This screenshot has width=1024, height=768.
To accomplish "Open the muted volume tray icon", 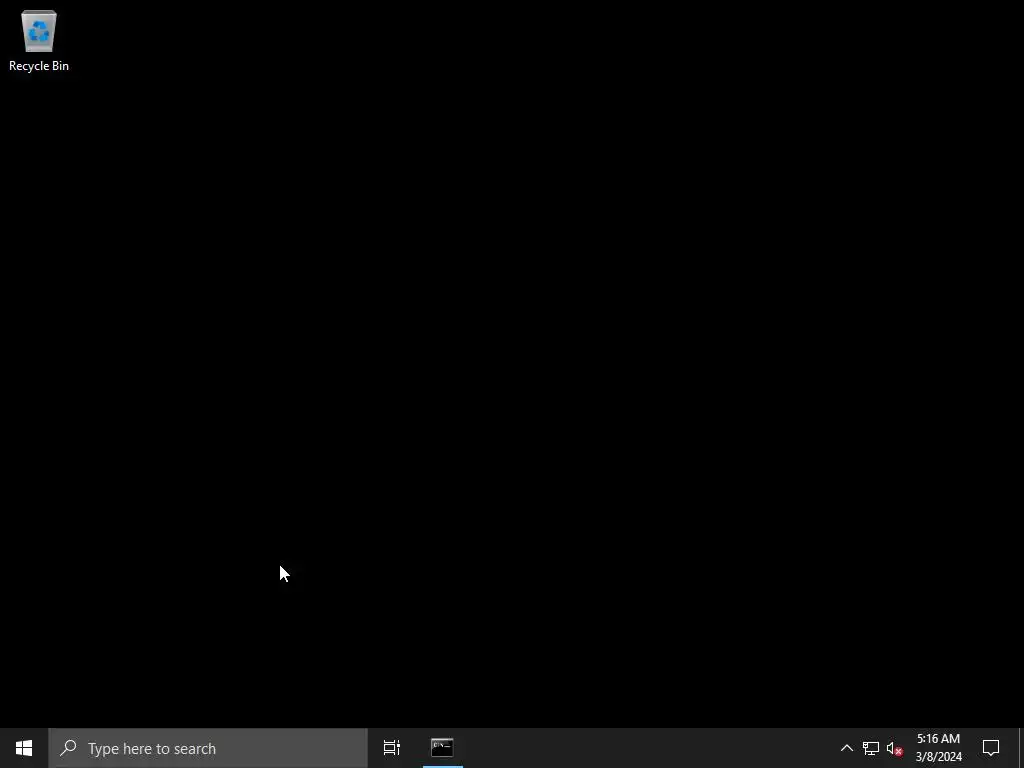I will coord(894,748).
